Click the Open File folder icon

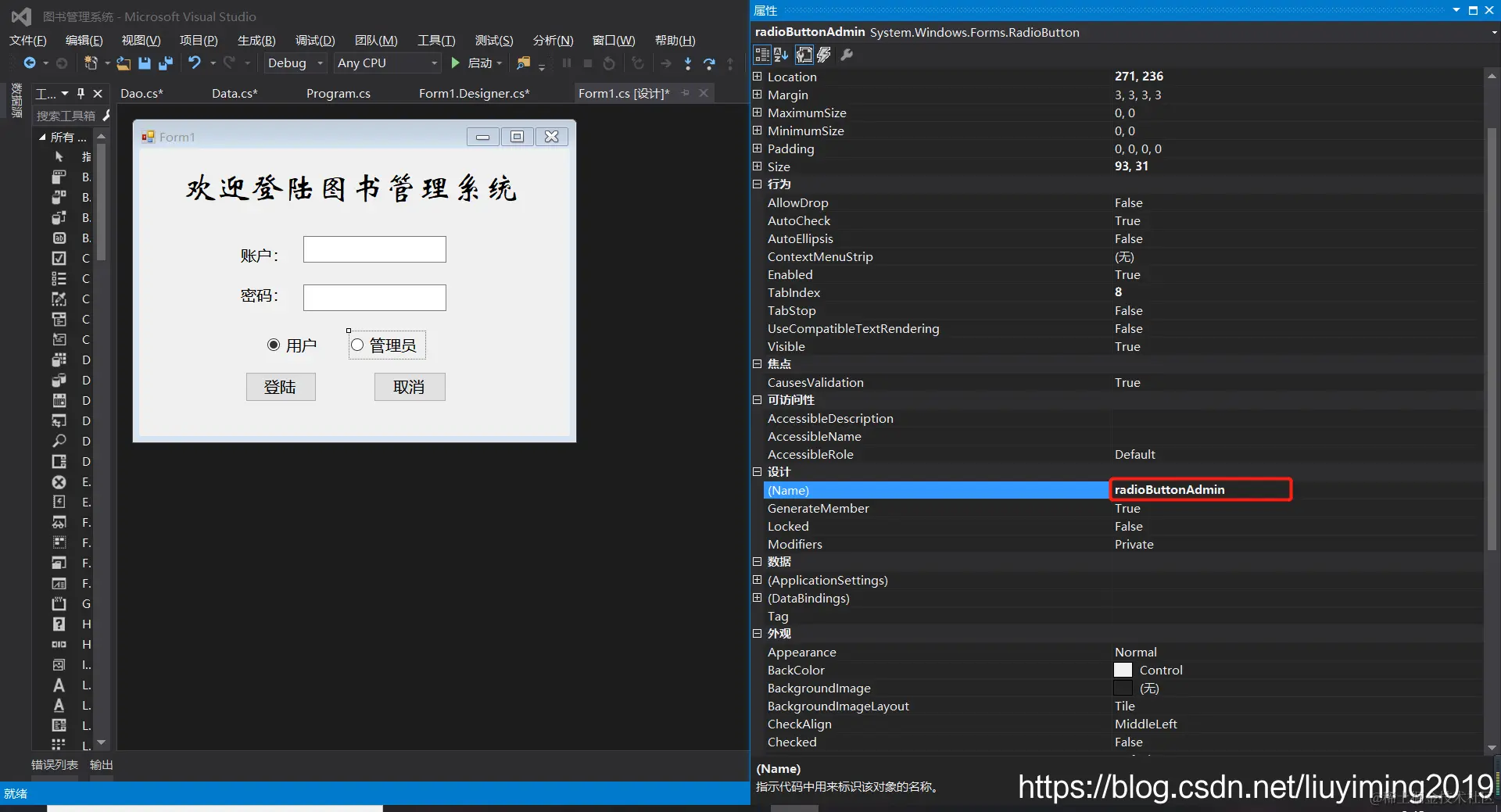pyautogui.click(x=124, y=63)
